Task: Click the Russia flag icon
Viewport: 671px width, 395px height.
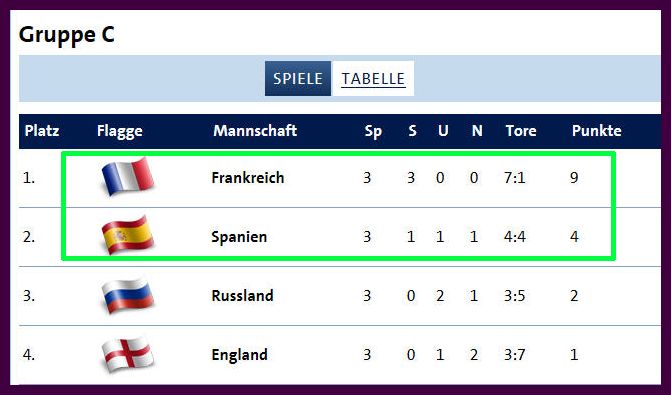Action: pos(128,295)
